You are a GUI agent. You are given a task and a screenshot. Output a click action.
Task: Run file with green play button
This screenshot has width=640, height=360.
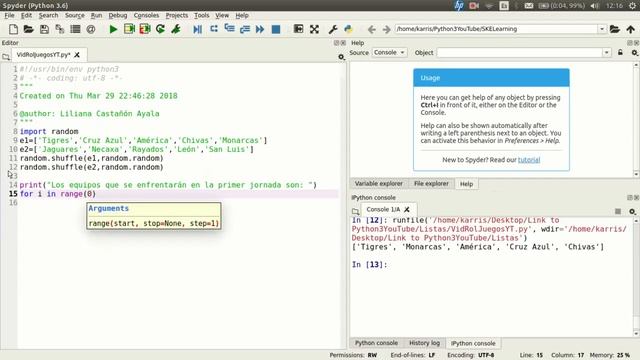(x=113, y=29)
